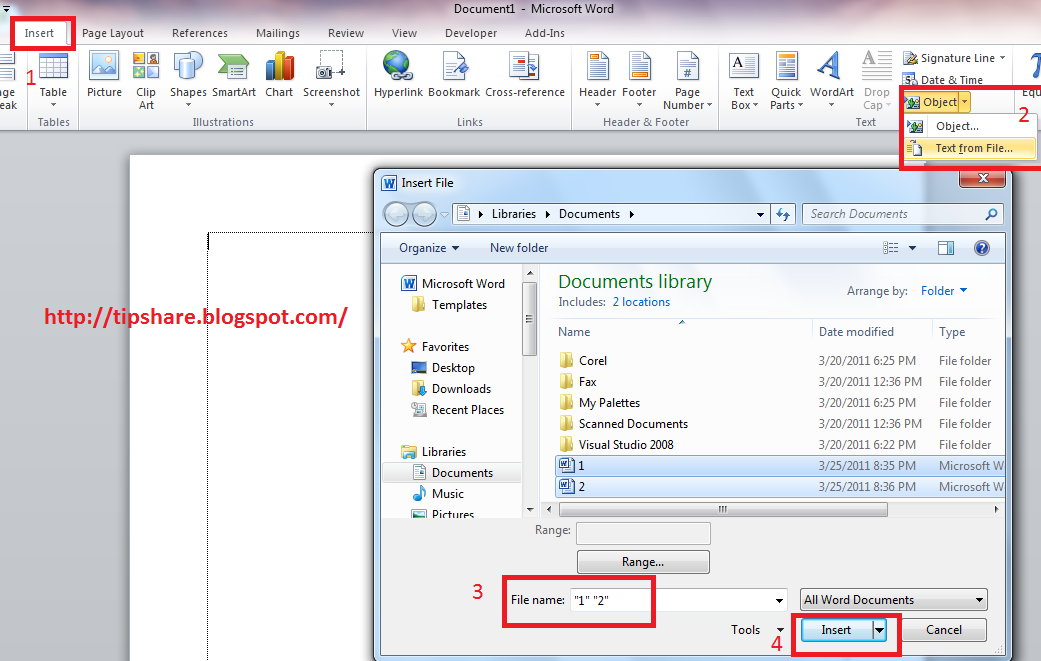
Task: Click the search magnifier icon
Action: (991, 214)
